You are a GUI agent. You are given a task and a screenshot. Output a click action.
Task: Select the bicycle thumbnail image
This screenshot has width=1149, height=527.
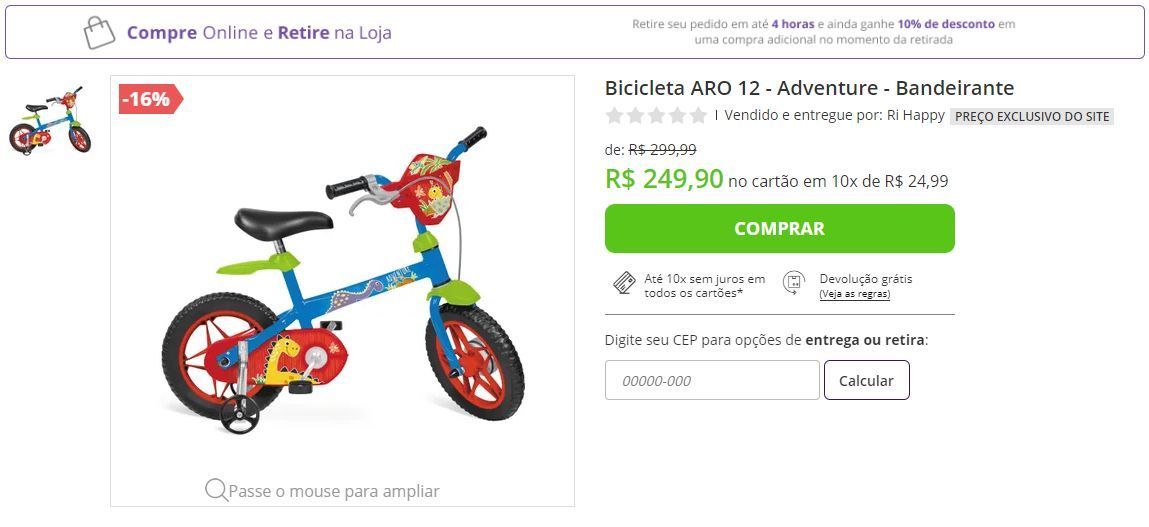click(50, 120)
